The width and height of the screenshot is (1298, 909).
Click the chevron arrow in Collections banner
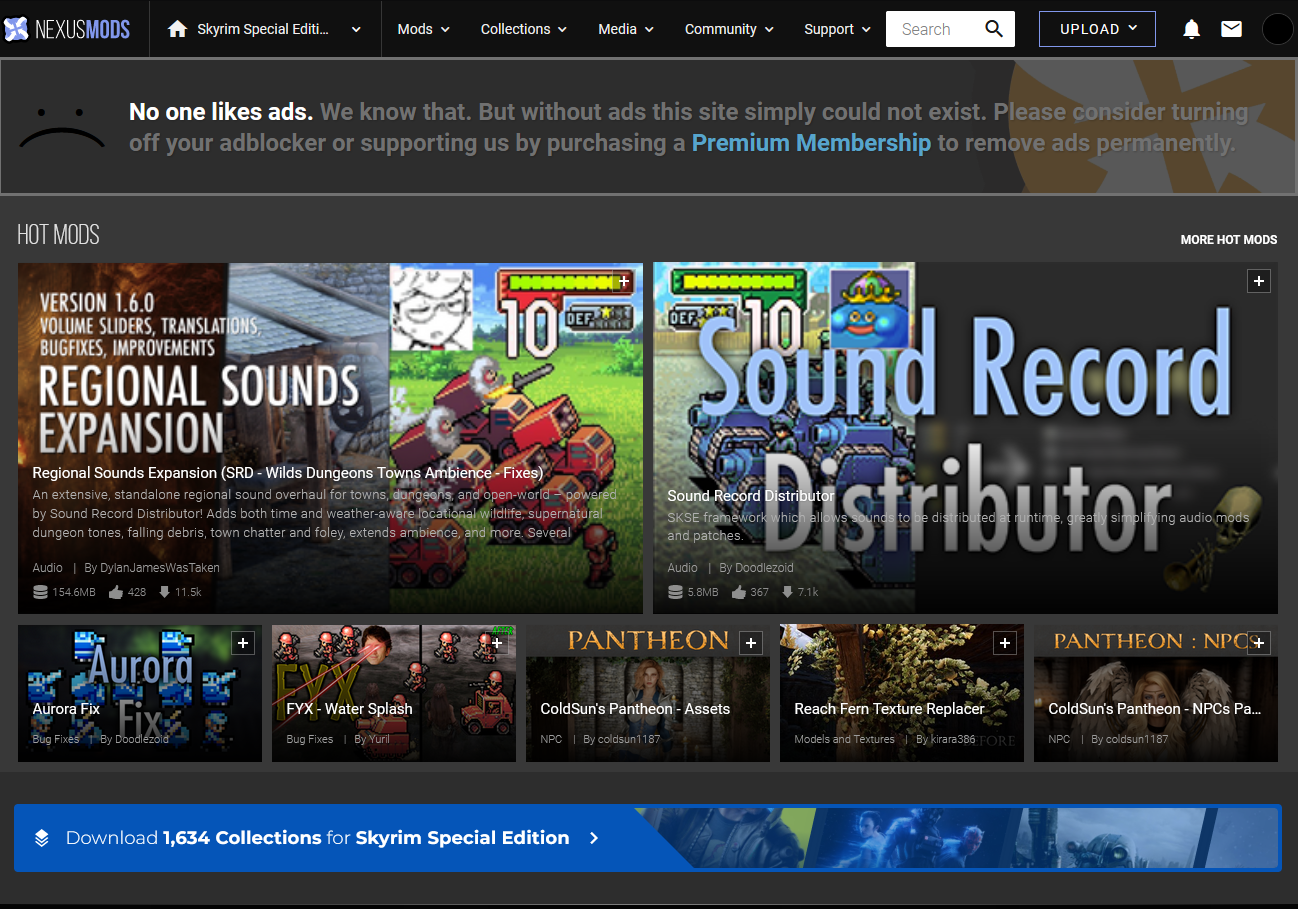594,838
